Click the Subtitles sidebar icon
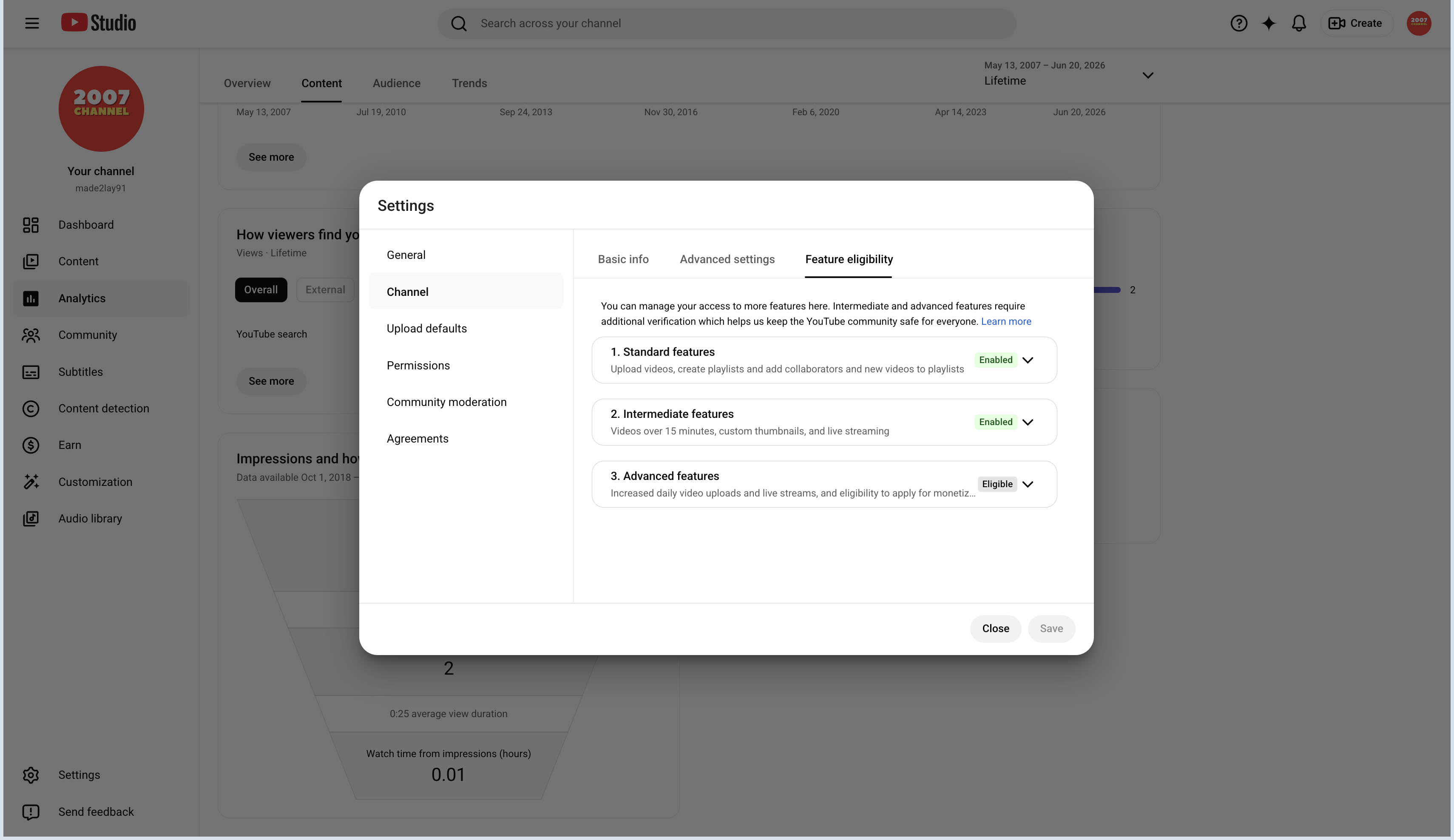 pyautogui.click(x=31, y=372)
